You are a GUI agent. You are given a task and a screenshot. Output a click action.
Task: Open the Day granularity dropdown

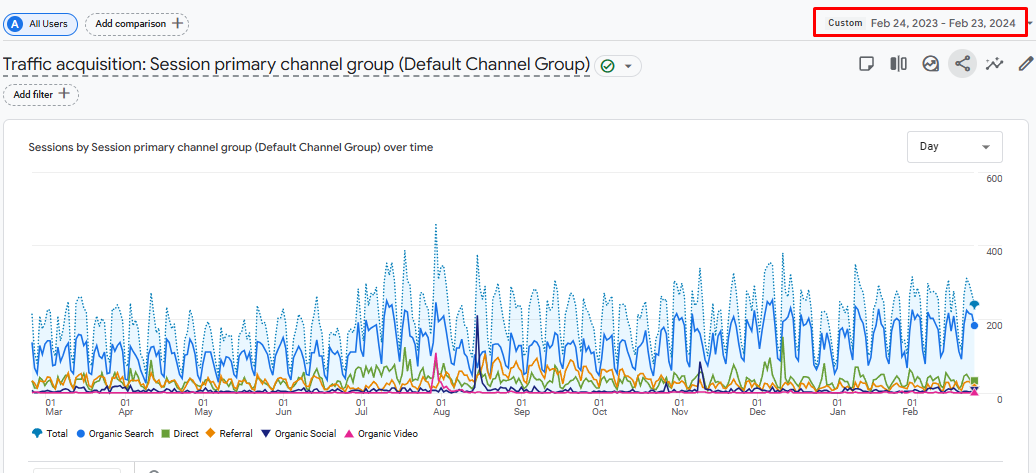(x=954, y=146)
